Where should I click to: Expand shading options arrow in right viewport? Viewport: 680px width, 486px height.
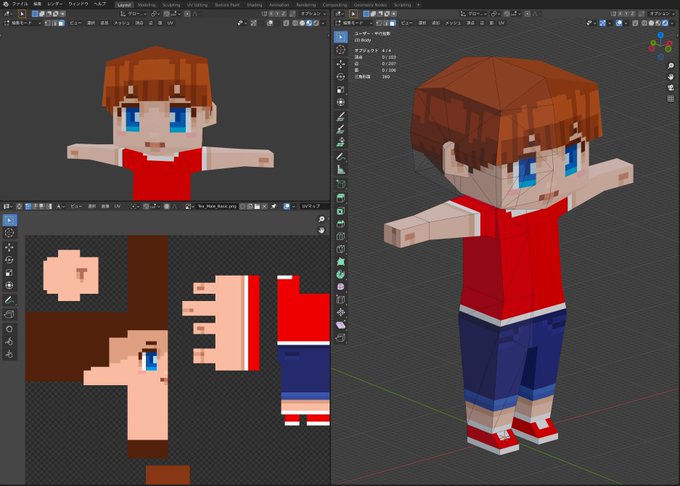(672, 23)
